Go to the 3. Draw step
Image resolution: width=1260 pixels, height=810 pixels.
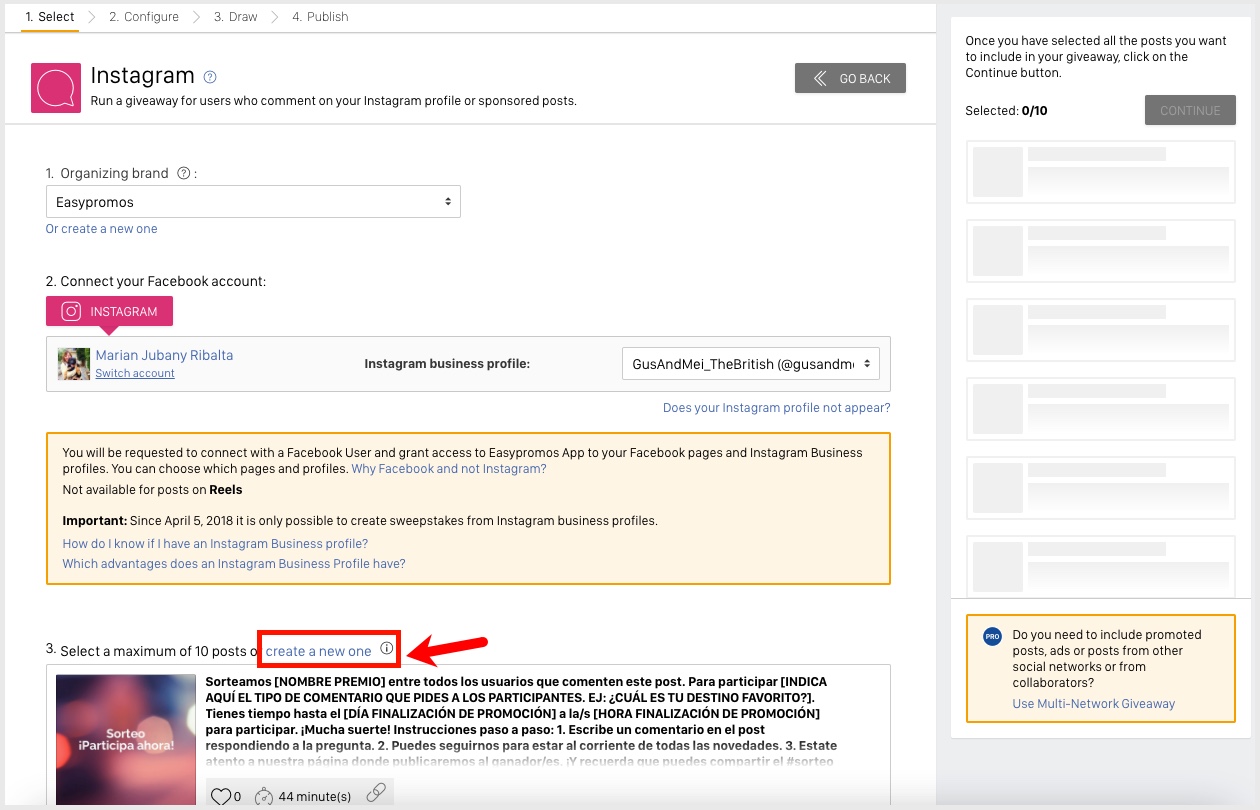pyautogui.click(x=235, y=17)
